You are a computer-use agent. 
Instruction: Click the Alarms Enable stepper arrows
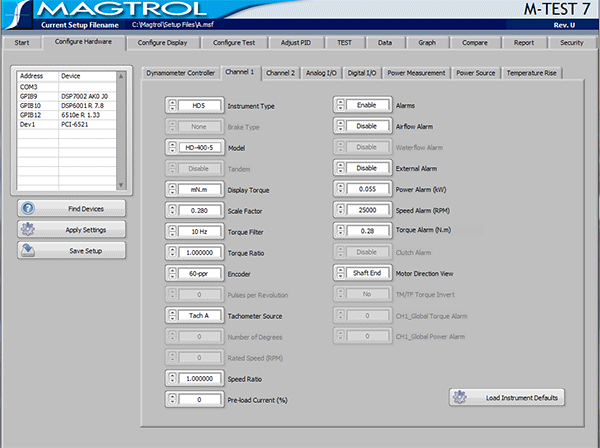(341, 105)
